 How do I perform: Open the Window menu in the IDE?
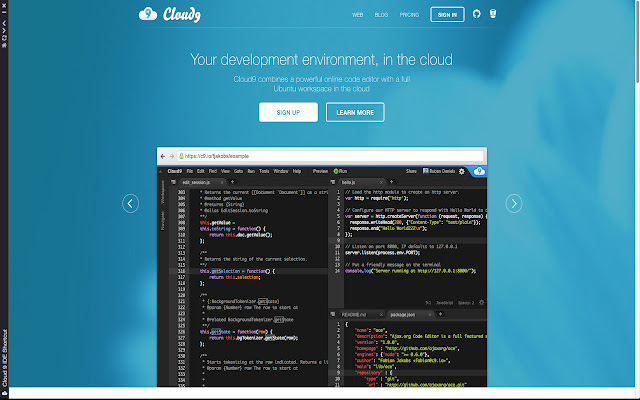[x=280, y=171]
